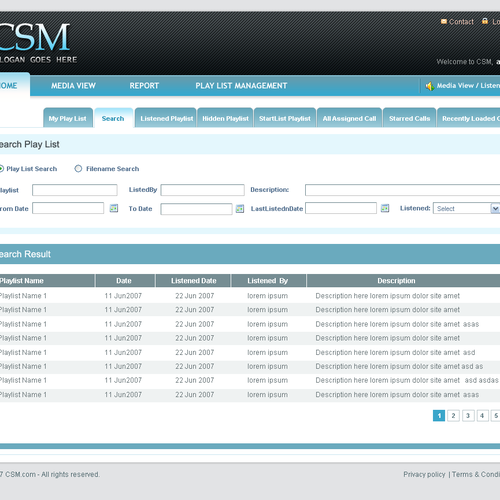Select the Filename Search radio button
This screenshot has height=500, width=500.
point(78,169)
